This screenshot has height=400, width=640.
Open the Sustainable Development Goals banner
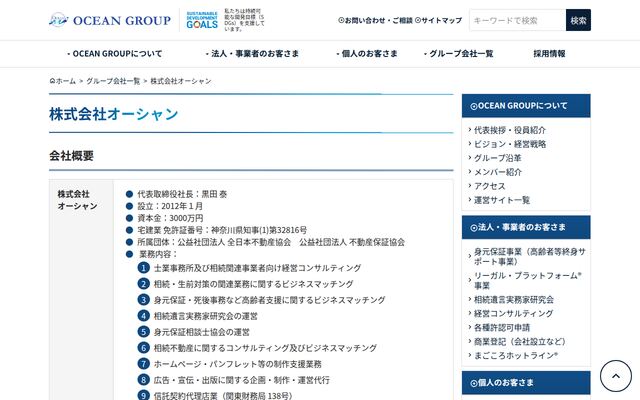(x=225, y=20)
